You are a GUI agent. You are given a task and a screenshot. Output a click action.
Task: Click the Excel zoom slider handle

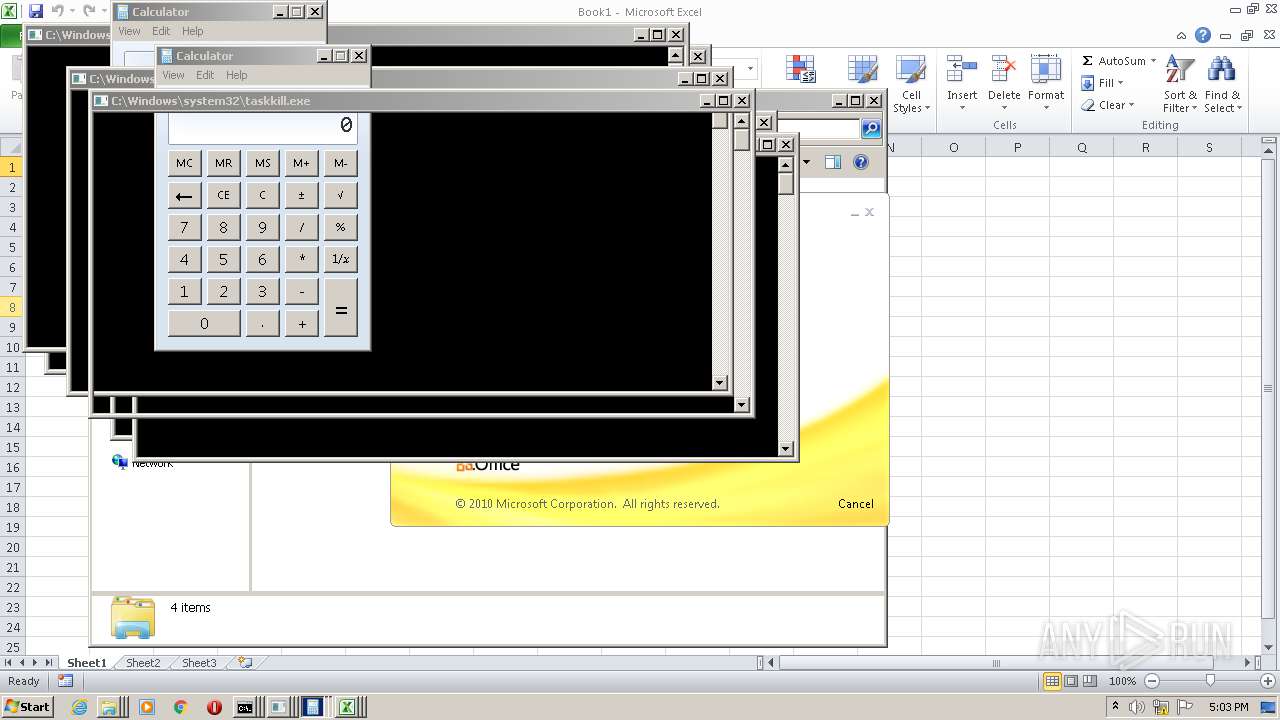1210,681
